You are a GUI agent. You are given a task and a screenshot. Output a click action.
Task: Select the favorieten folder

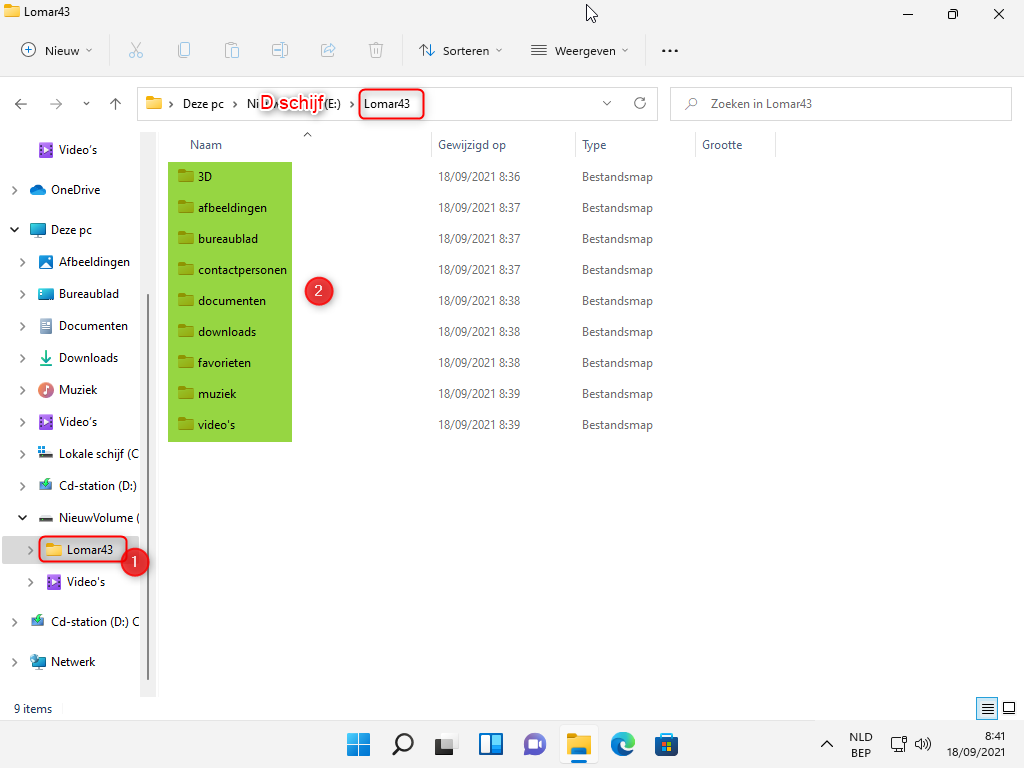[x=215, y=362]
